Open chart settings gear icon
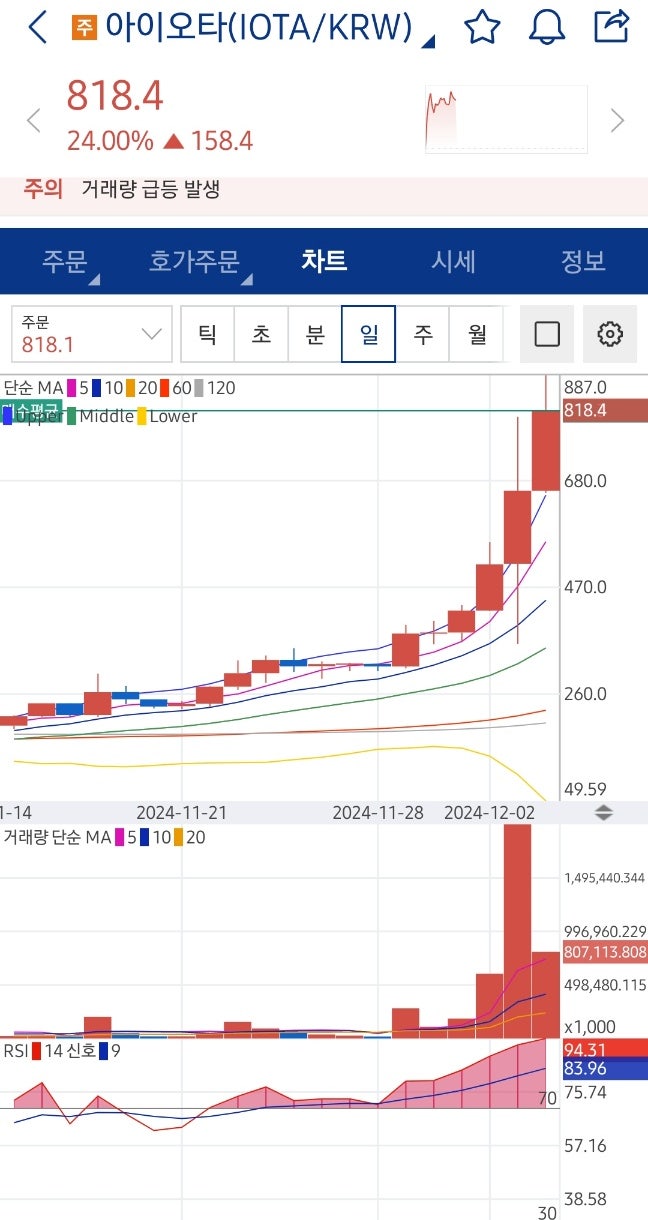648x1220 pixels. pos(610,334)
